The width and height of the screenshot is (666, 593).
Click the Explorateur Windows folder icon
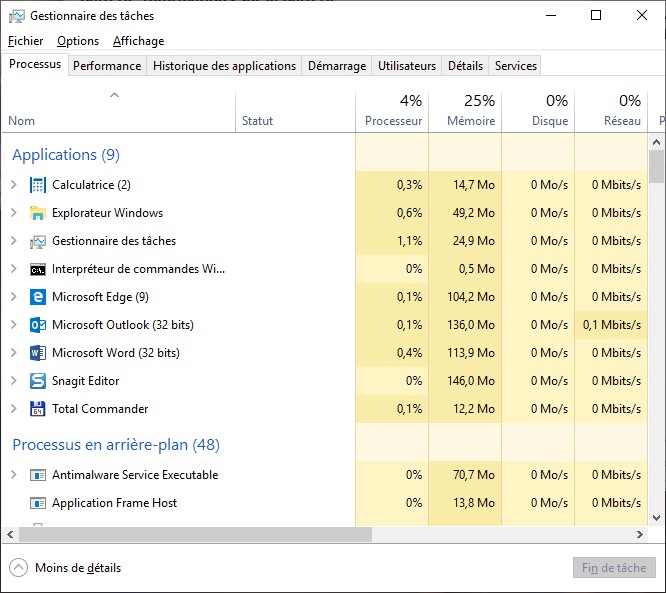tap(38, 213)
